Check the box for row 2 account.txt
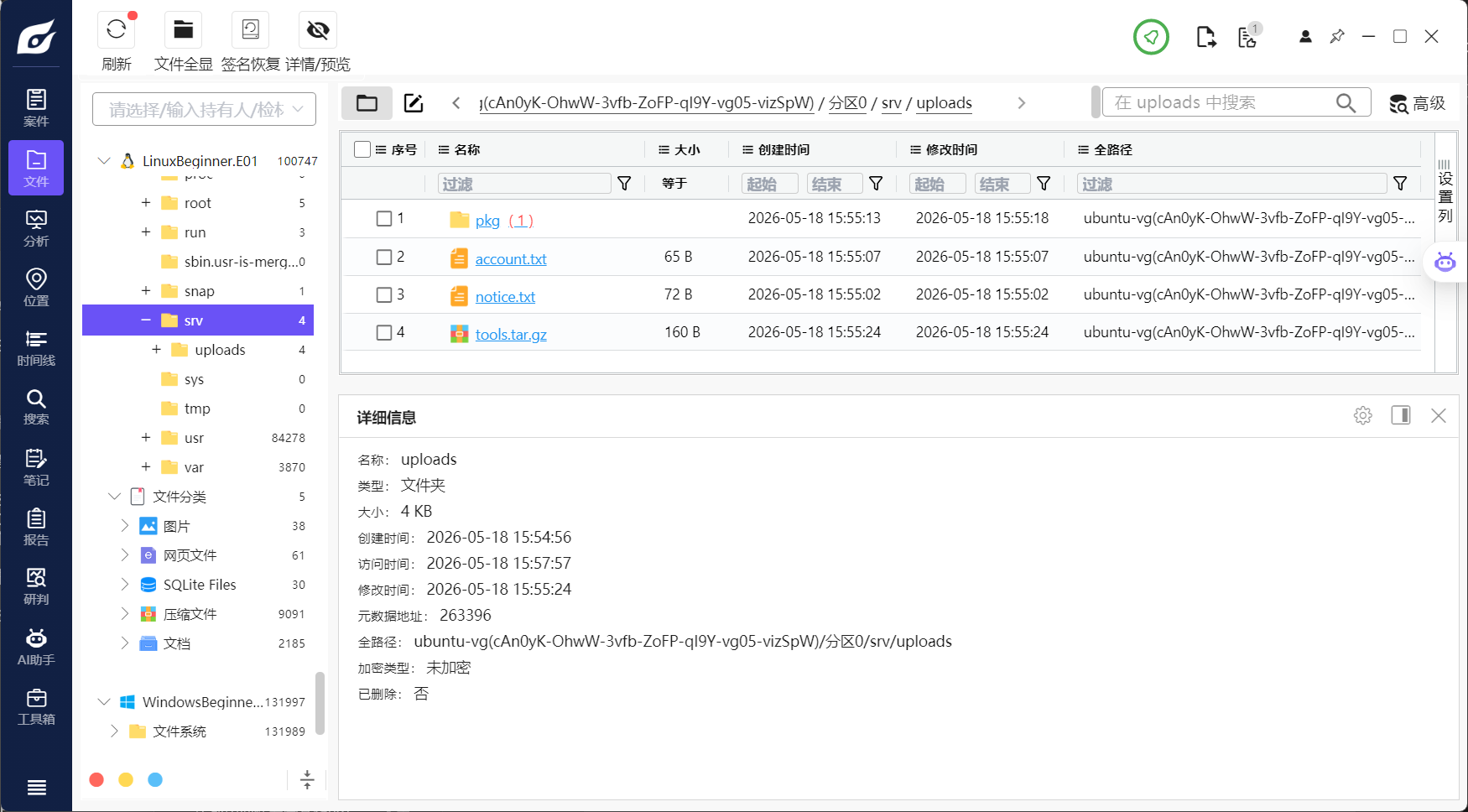The width and height of the screenshot is (1468, 812). pos(384,257)
